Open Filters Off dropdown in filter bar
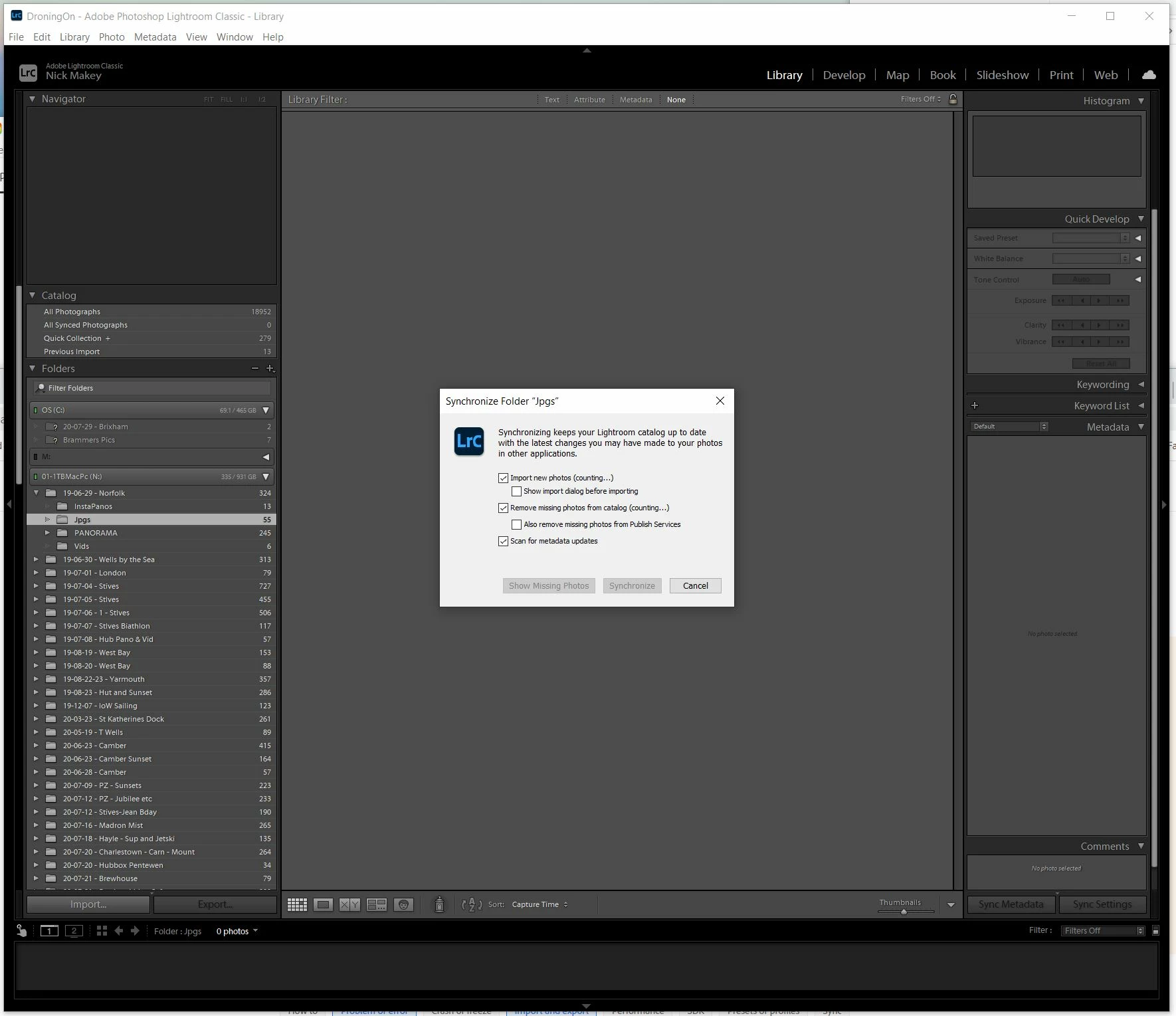Image resolution: width=1176 pixels, height=1016 pixels. 920,99
